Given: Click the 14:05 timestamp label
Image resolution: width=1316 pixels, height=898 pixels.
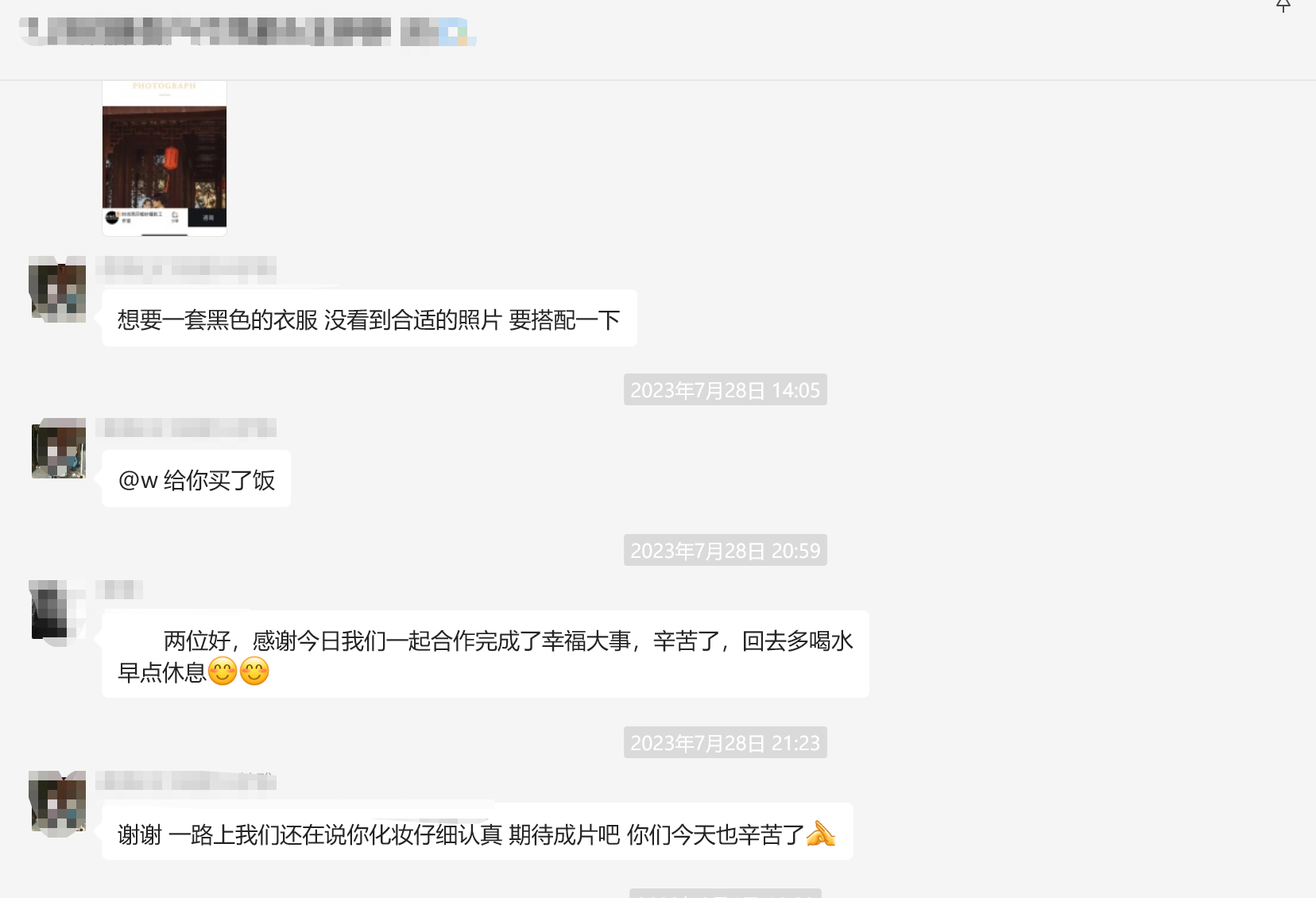Looking at the screenshot, I should pos(725,390).
